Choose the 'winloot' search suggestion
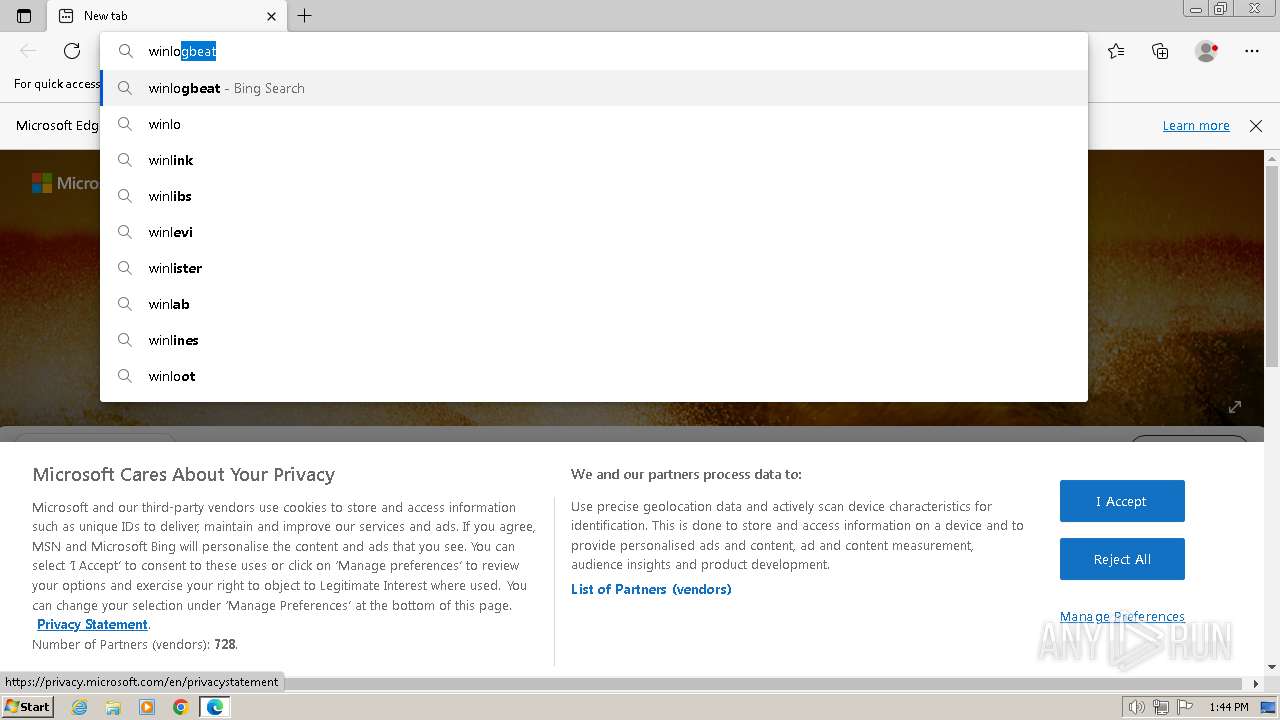The width and height of the screenshot is (1280, 720). pos(594,376)
